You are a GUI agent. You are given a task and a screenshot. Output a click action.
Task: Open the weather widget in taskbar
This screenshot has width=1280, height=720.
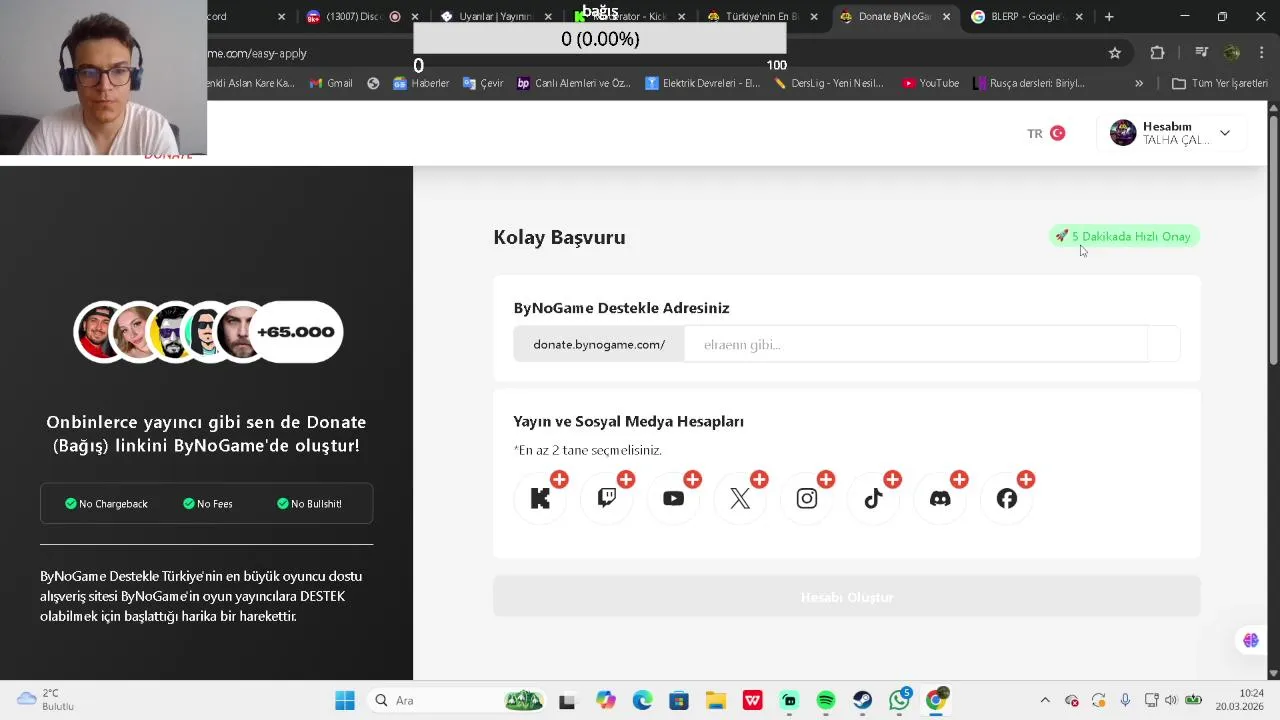(x=46, y=700)
